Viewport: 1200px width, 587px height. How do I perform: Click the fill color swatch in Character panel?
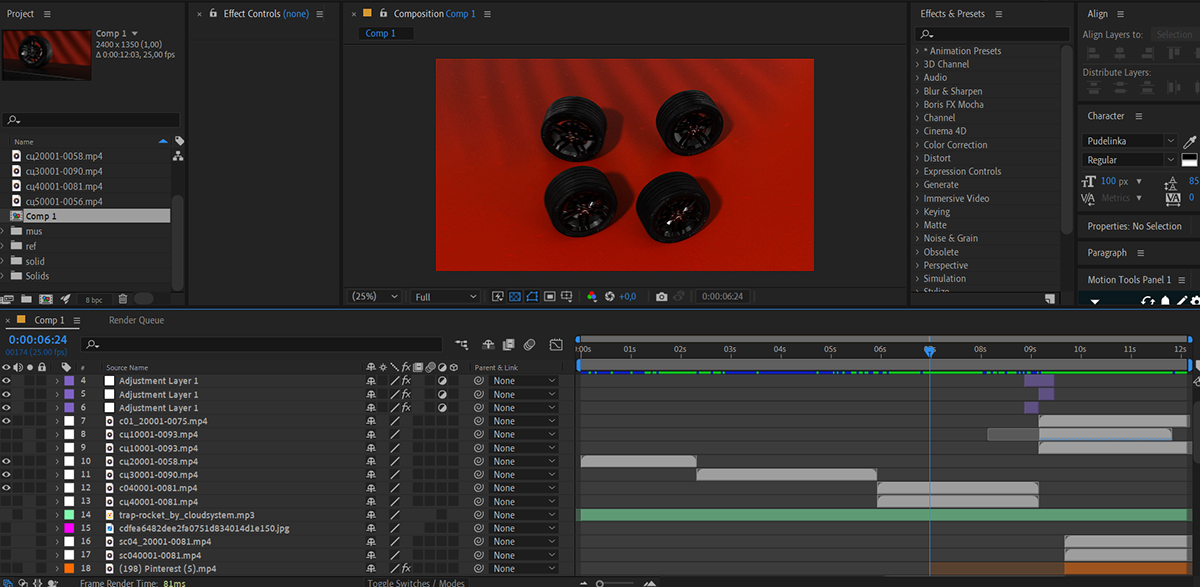tap(1189, 160)
